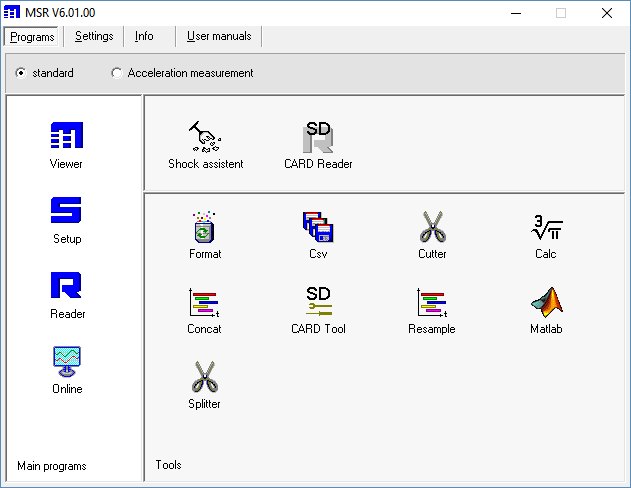Open the Calc root-pi tool icon
Viewport: 631px width, 488px height.
(x=546, y=227)
